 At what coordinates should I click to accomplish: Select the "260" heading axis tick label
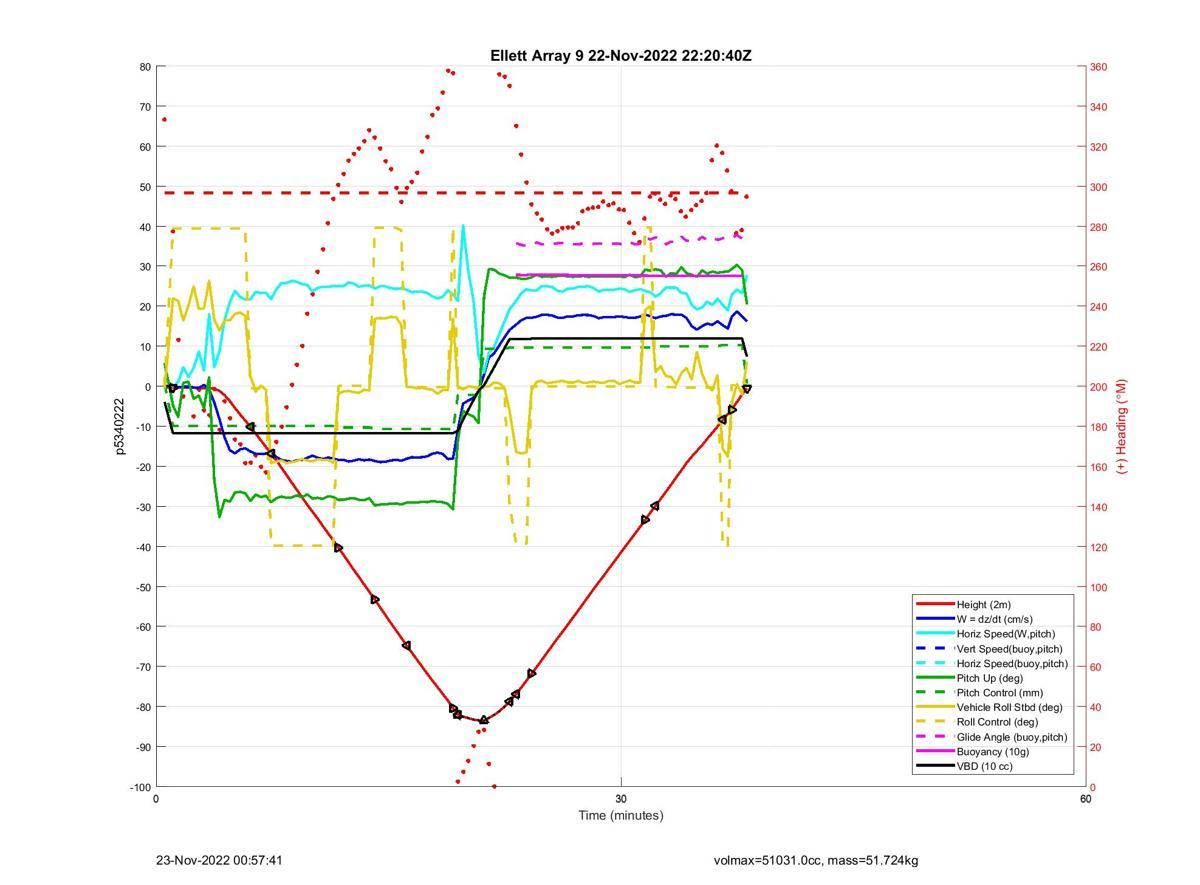tap(1098, 267)
